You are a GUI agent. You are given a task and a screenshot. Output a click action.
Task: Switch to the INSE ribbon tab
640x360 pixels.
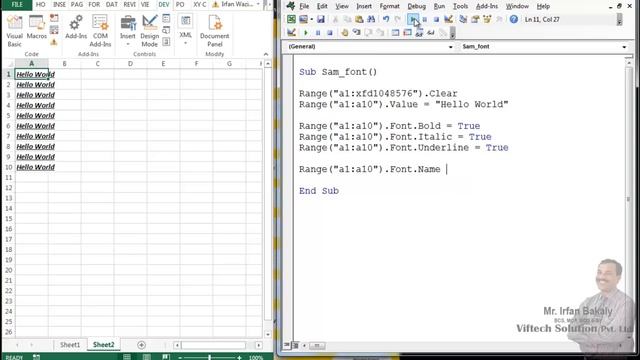tap(59, 4)
